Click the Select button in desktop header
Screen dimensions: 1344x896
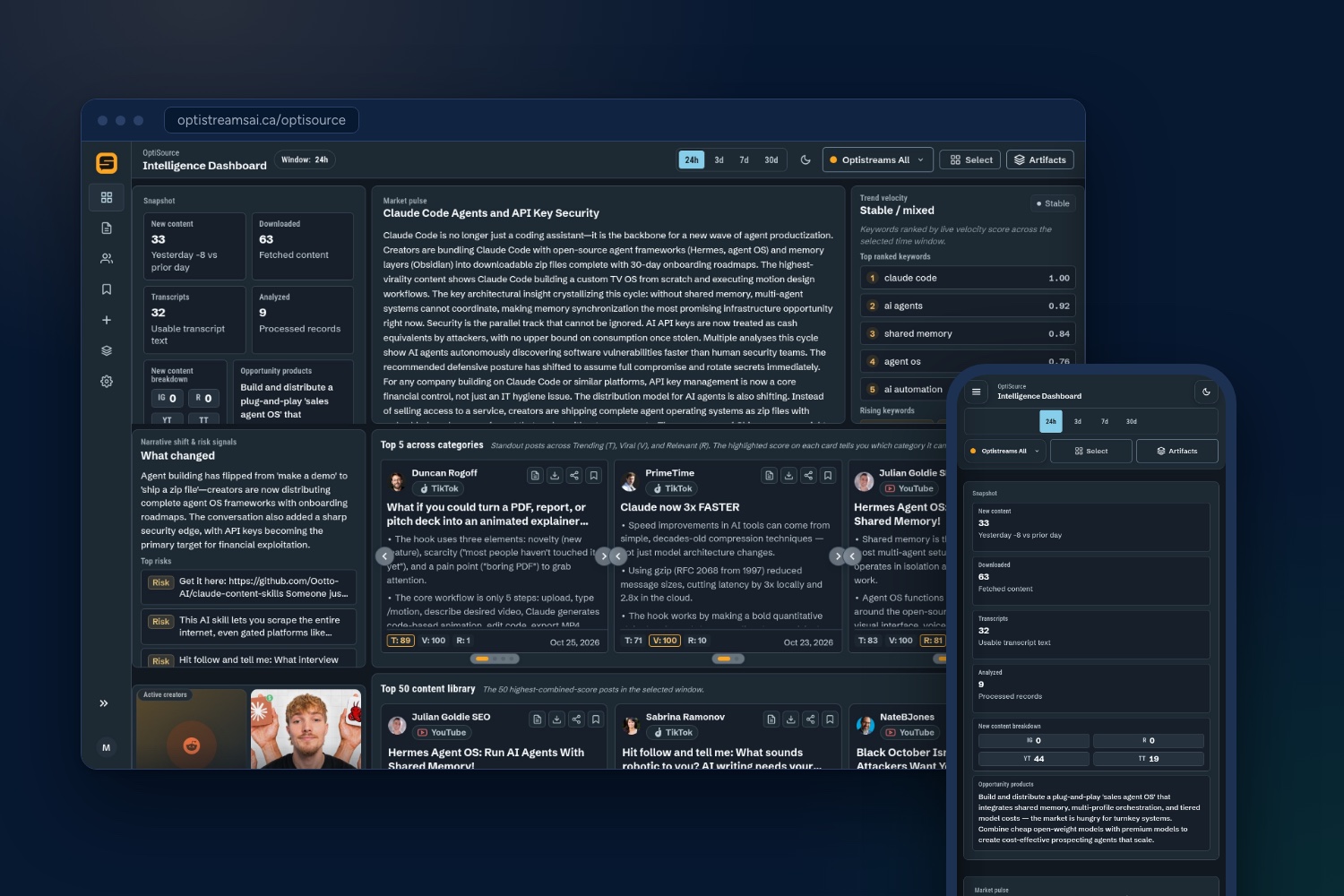(971, 159)
